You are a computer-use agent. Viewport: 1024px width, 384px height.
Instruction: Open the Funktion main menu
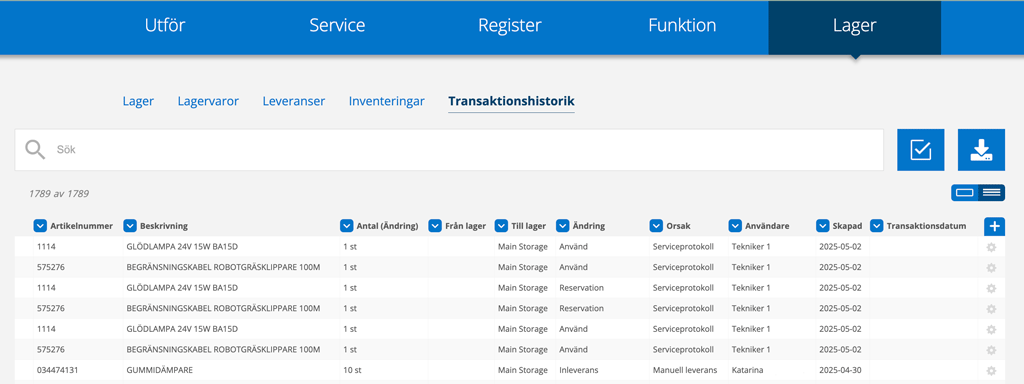coord(682,26)
